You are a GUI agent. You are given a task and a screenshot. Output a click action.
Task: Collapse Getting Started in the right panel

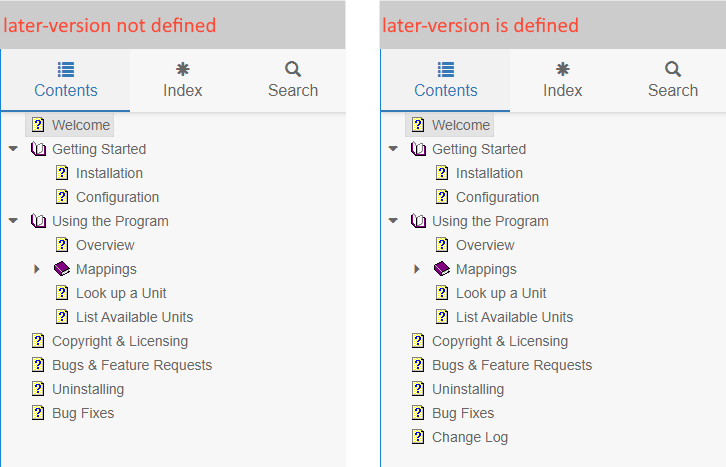coord(393,149)
